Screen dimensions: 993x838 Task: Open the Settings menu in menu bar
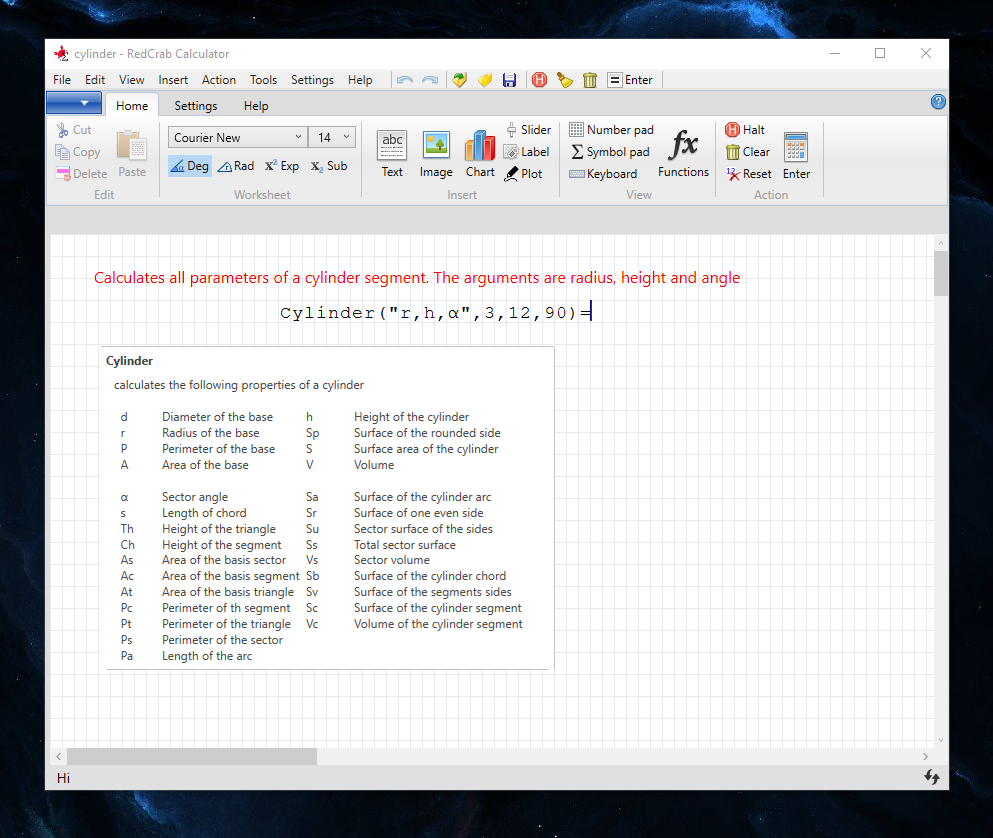coord(312,80)
